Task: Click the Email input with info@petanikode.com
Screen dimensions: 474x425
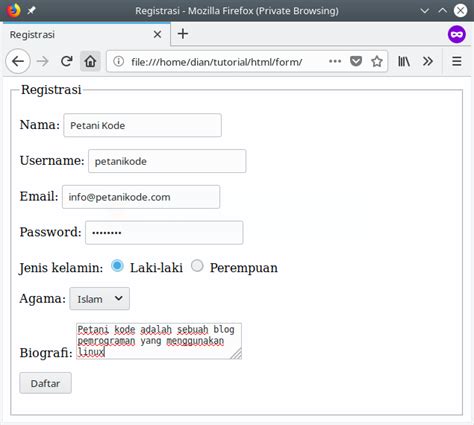Action: 141,197
